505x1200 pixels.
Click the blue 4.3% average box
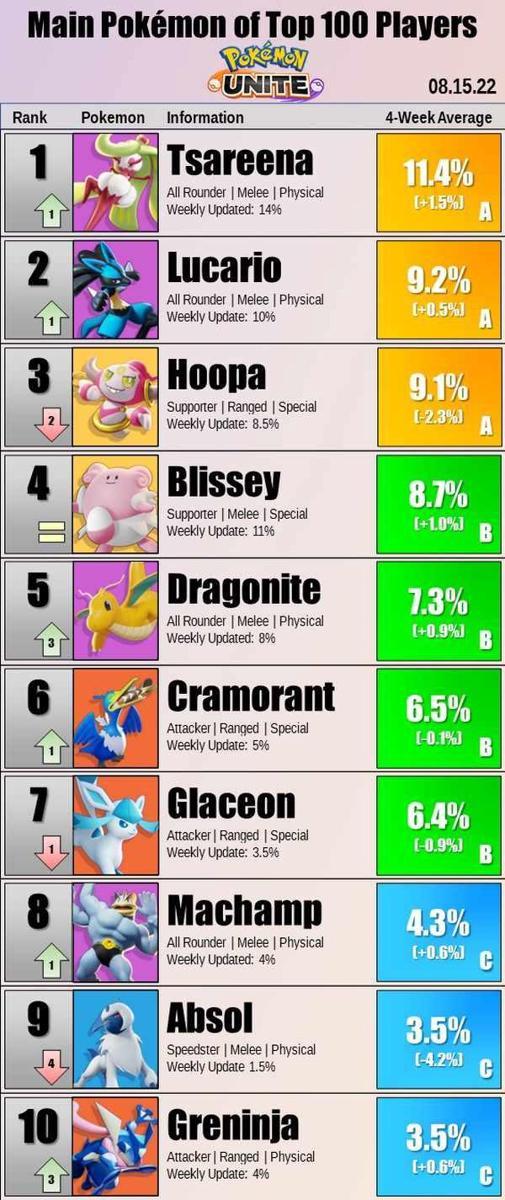[438, 933]
